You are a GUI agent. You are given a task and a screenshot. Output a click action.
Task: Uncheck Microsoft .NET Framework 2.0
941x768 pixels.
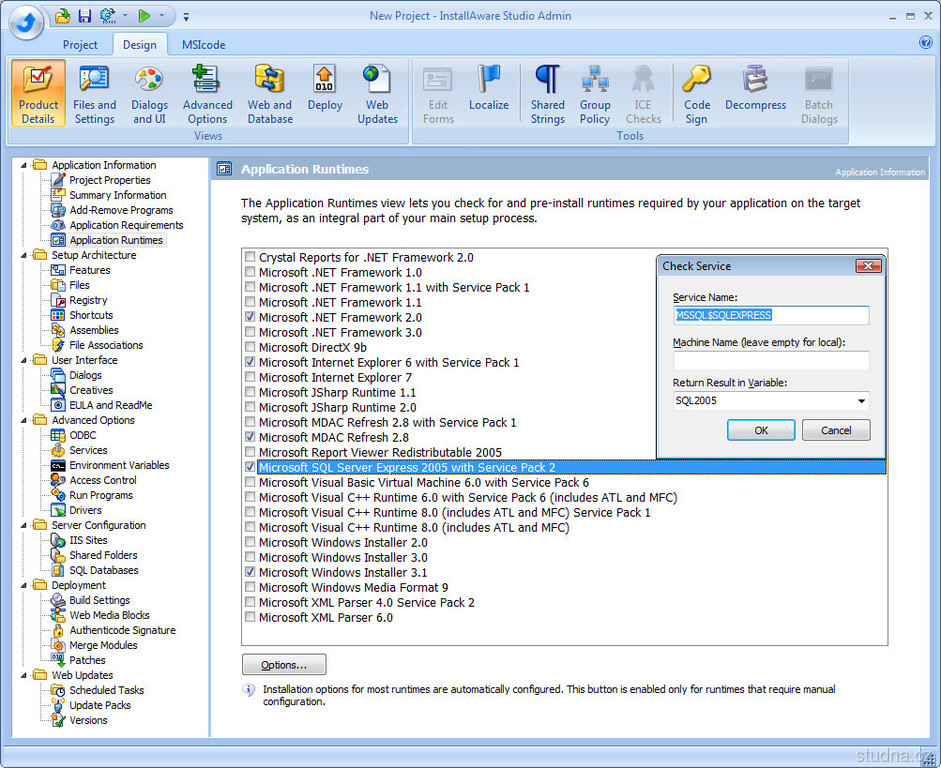[x=250, y=318]
